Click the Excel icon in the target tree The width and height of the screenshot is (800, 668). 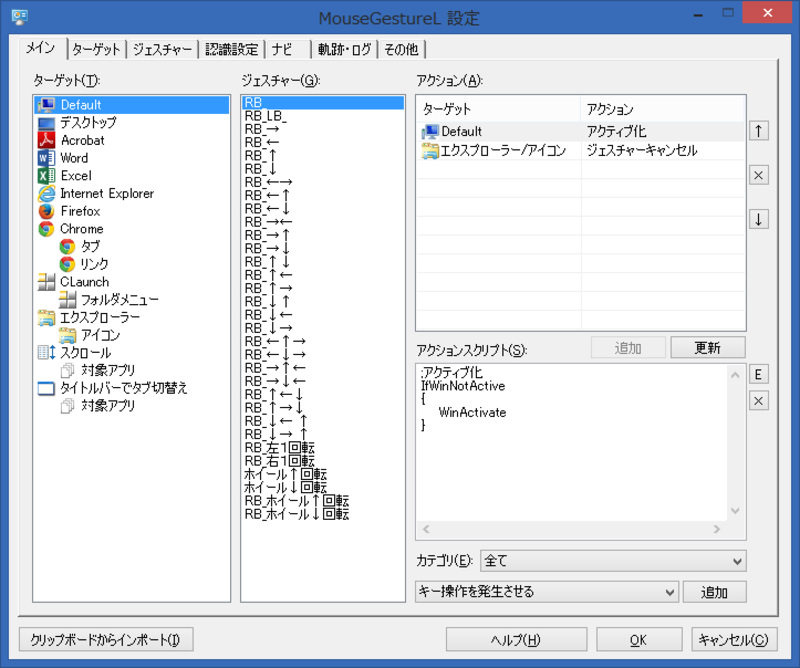pyautogui.click(x=46, y=176)
